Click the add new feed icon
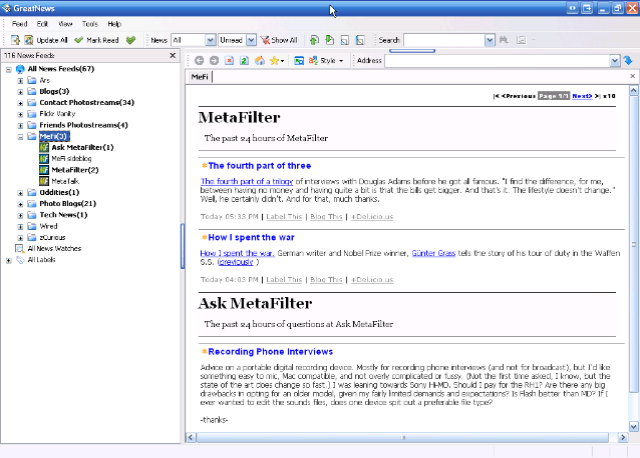 point(15,40)
